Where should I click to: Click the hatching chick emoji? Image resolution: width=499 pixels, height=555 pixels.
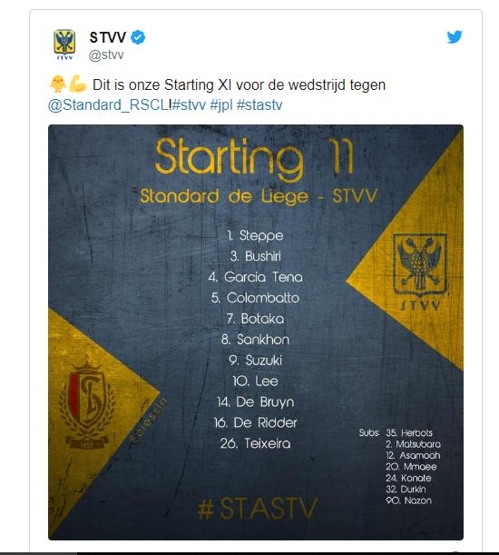57,84
